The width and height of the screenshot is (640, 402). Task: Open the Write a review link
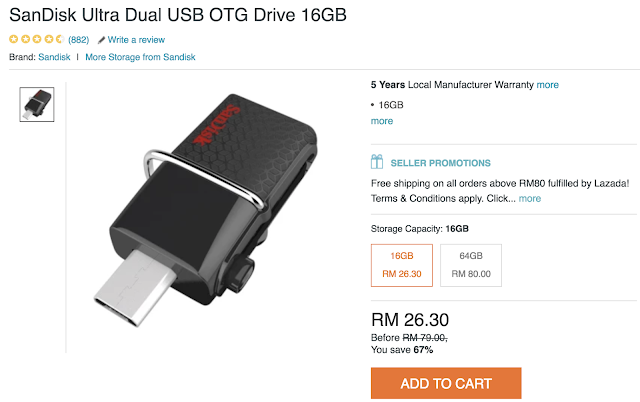tap(136, 40)
